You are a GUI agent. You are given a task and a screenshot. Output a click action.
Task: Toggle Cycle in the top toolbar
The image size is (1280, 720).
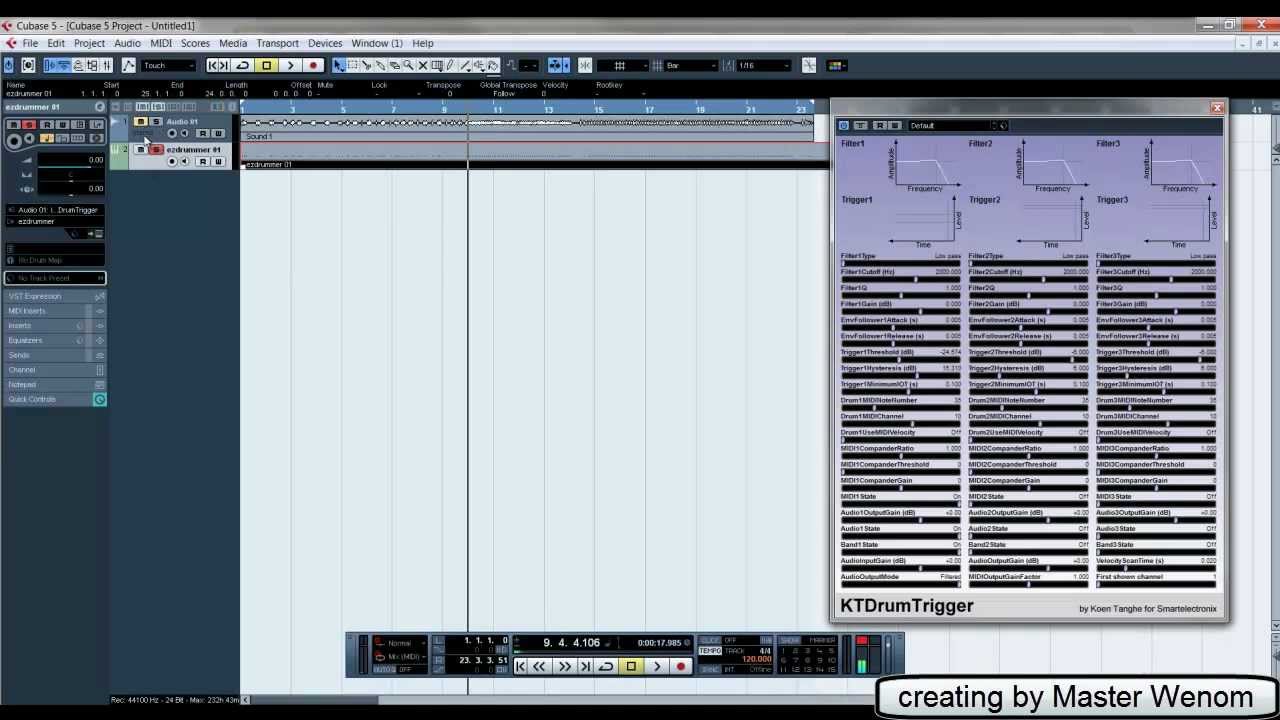(242, 65)
